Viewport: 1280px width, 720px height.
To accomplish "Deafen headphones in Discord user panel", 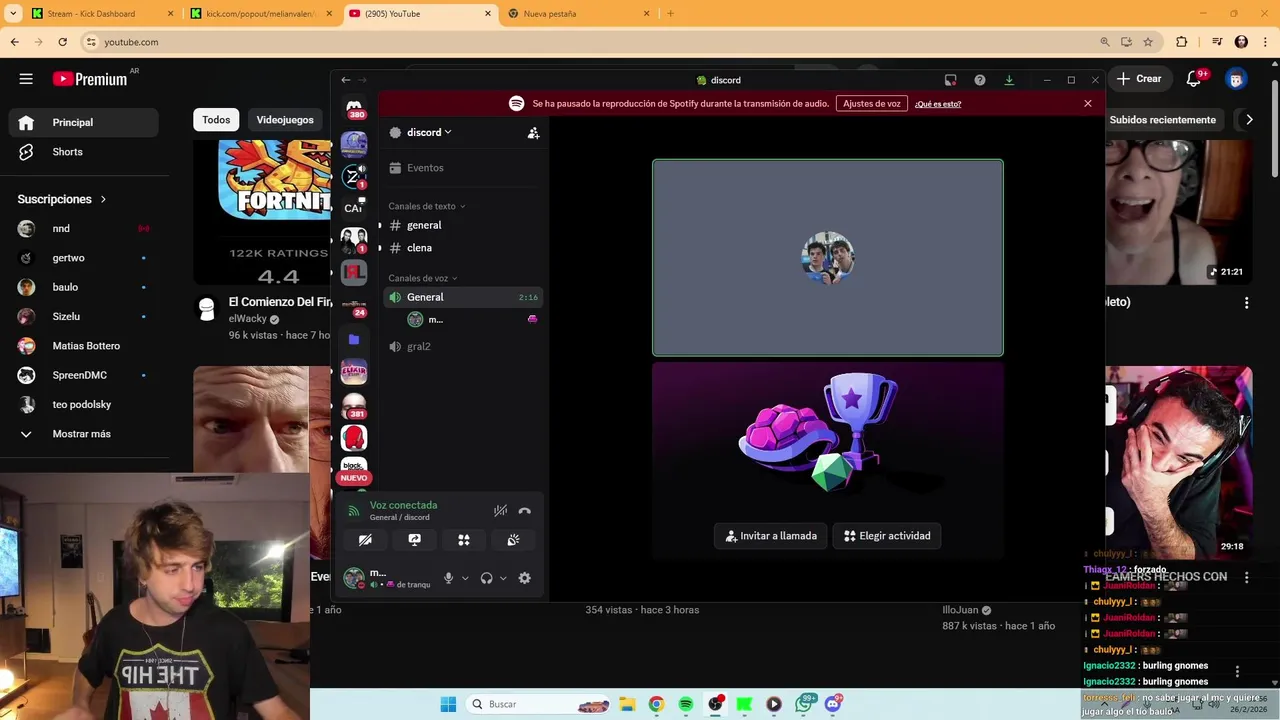I will (486, 578).
